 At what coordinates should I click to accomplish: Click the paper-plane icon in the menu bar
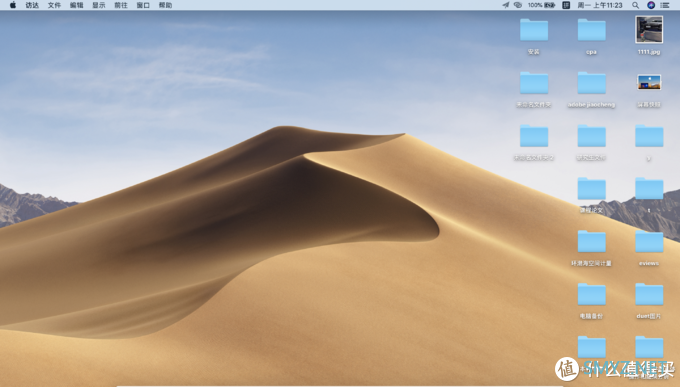[506, 5]
